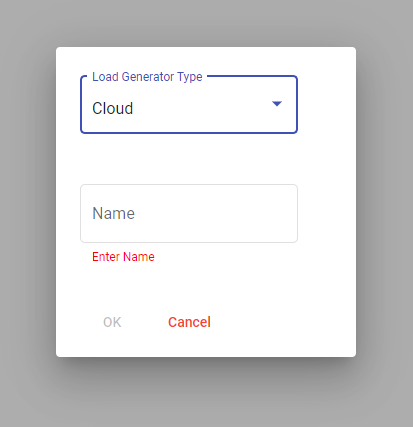Click the disabled OK button
The width and height of the screenshot is (413, 427).
tap(112, 322)
